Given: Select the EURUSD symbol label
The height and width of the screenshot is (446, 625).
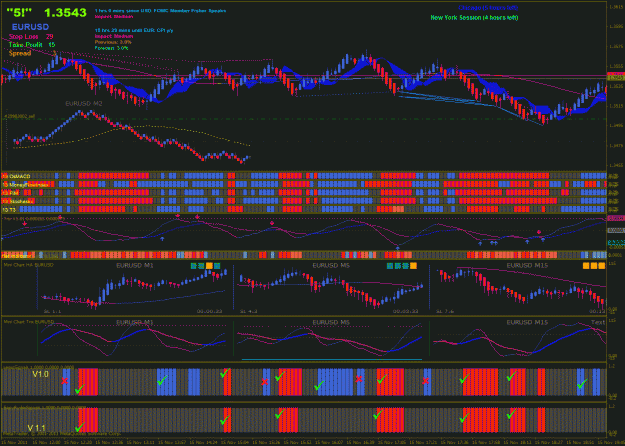Looking at the screenshot, I should coord(30,27).
